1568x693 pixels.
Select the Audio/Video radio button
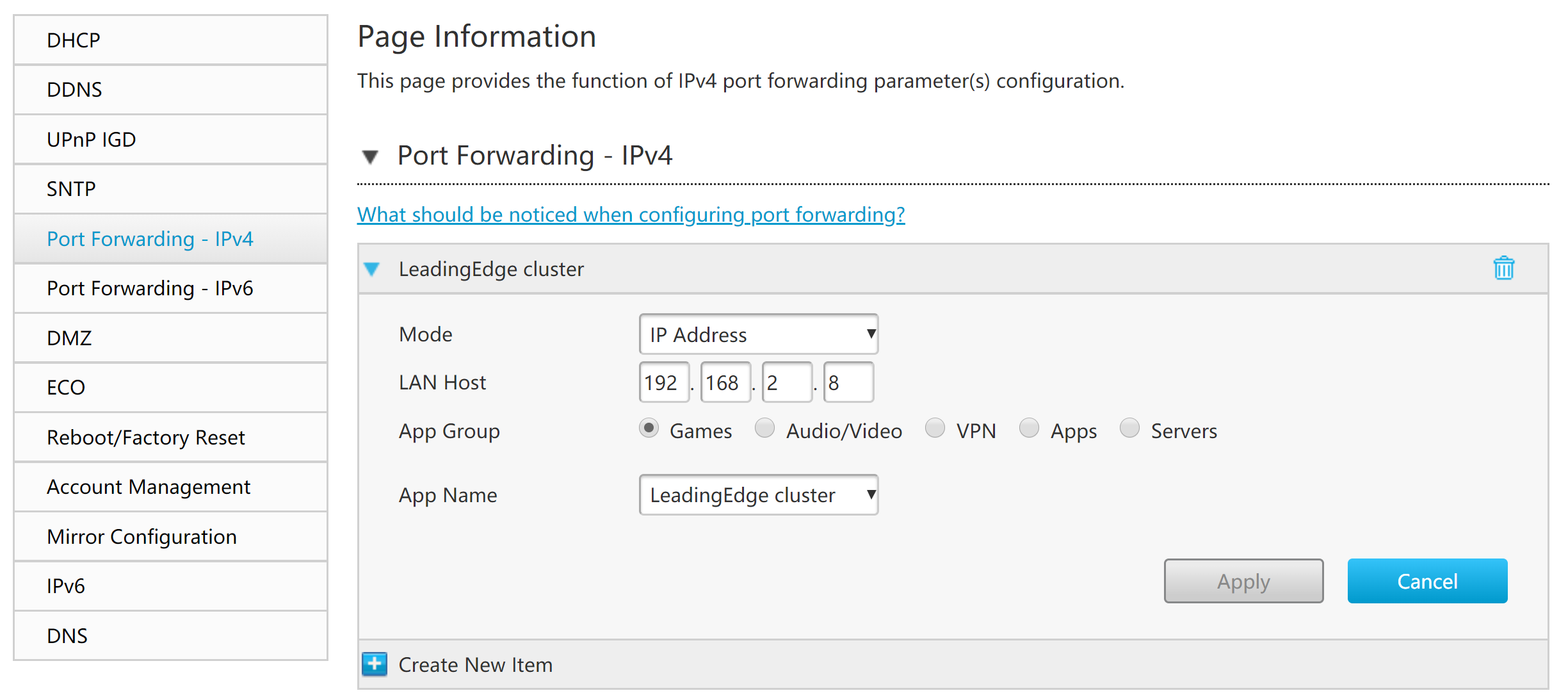click(x=764, y=428)
